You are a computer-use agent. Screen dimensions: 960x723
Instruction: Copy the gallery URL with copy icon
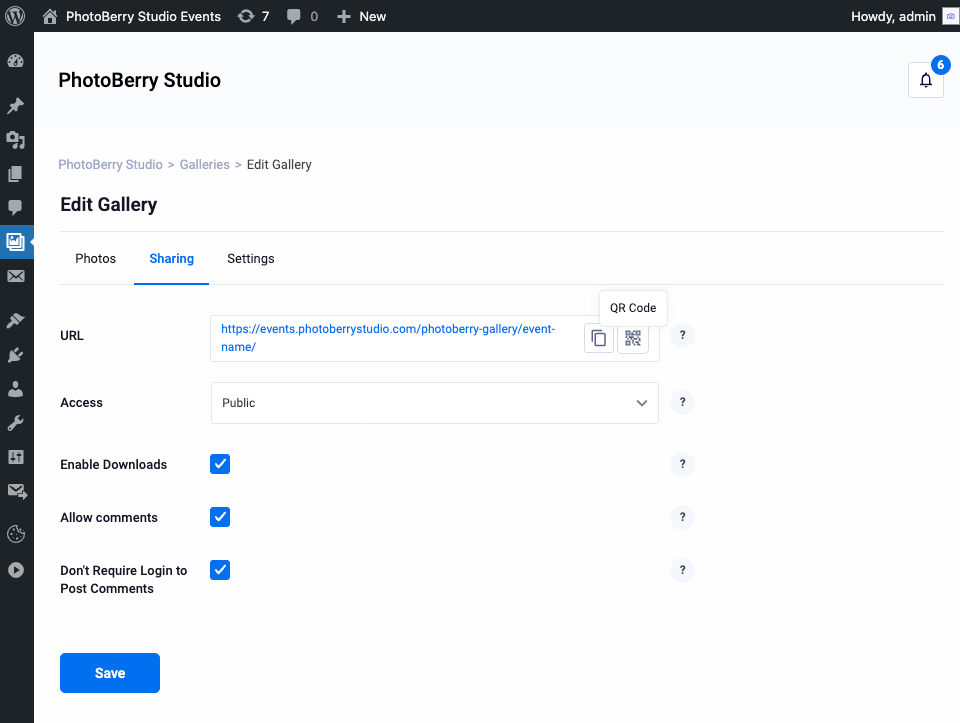click(x=598, y=338)
